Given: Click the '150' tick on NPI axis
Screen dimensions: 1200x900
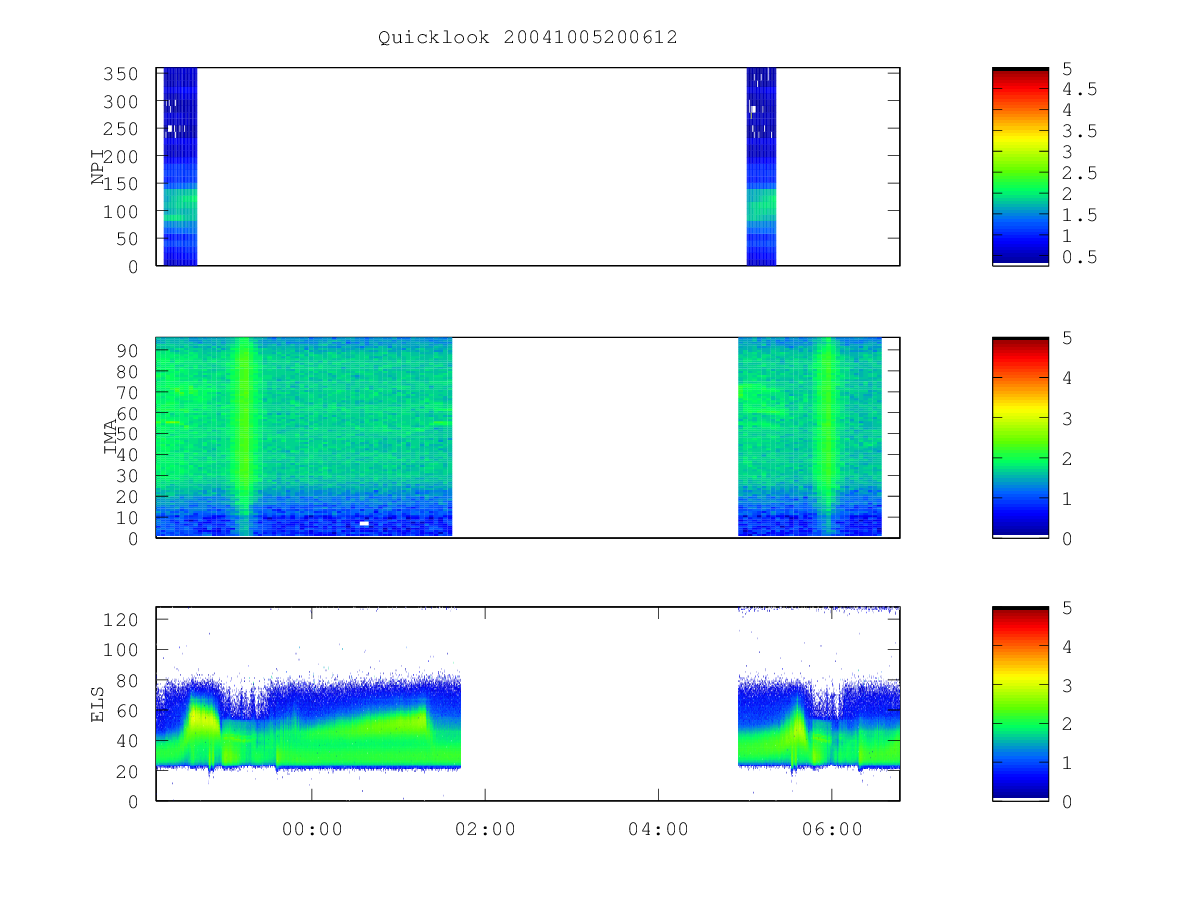Looking at the screenshot, I should click(122, 184).
